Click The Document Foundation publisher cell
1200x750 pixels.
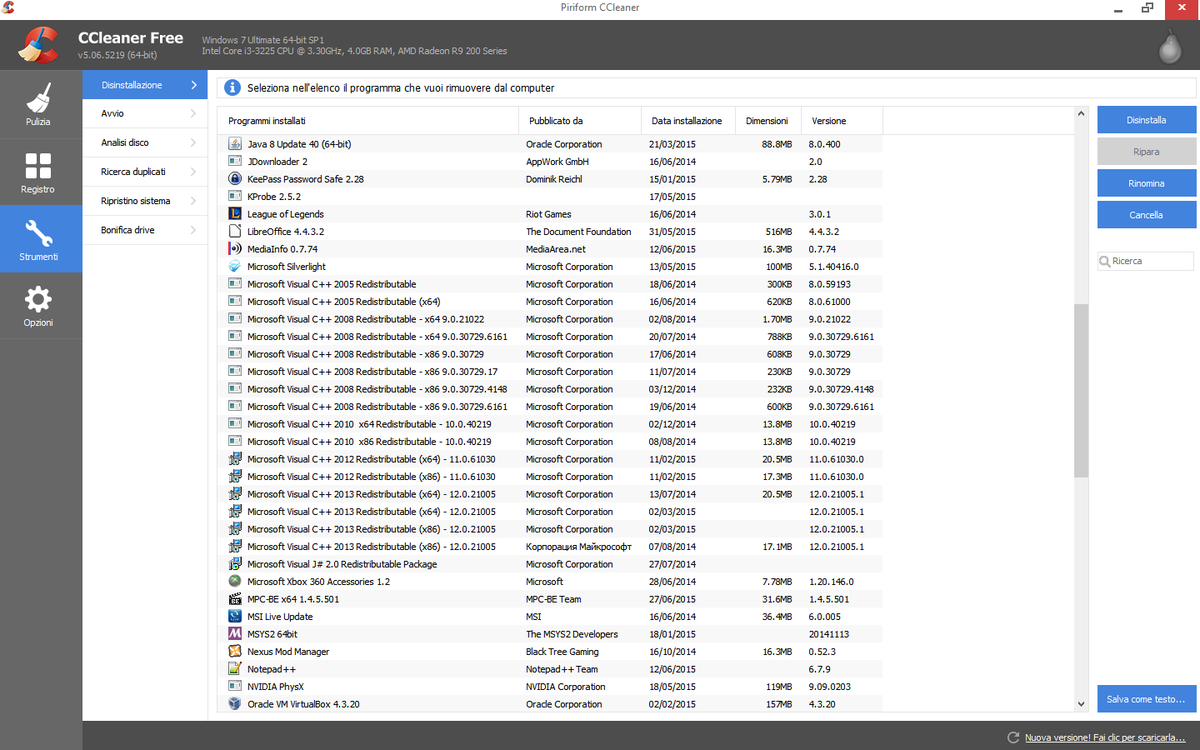coord(578,232)
